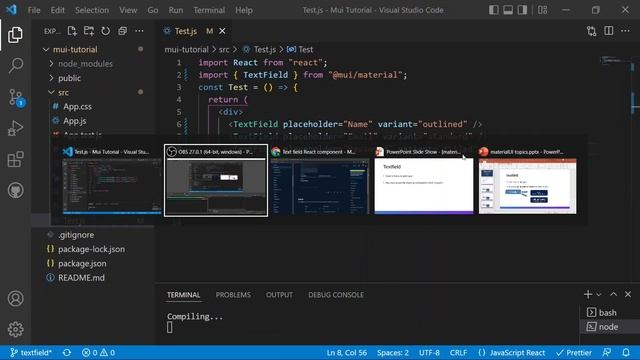This screenshot has height=360, width=640.
Task: Collapse all folders in Explorer
Action: (x=122, y=31)
